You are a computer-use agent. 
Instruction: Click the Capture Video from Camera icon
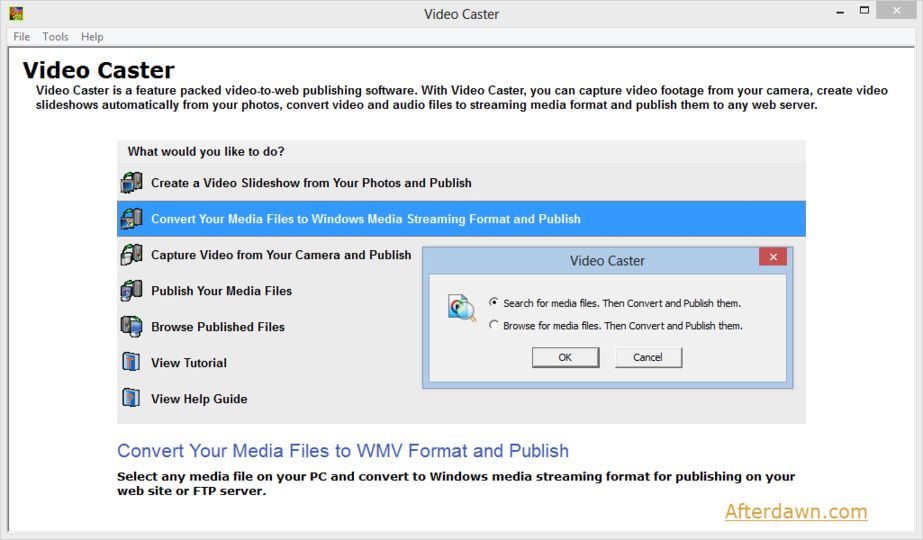click(x=131, y=255)
